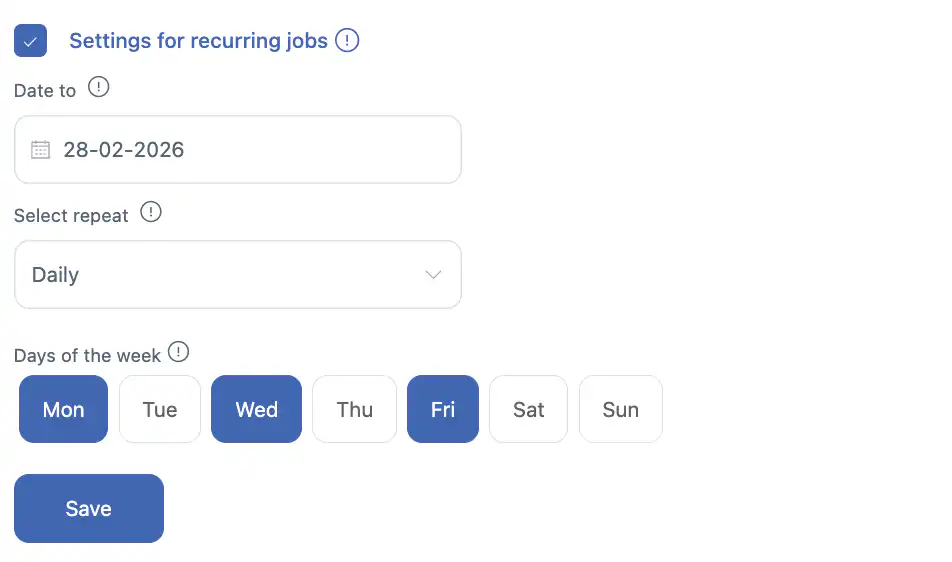The image size is (952, 562).
Task: Click the calendar icon in date field
Action: 40,150
